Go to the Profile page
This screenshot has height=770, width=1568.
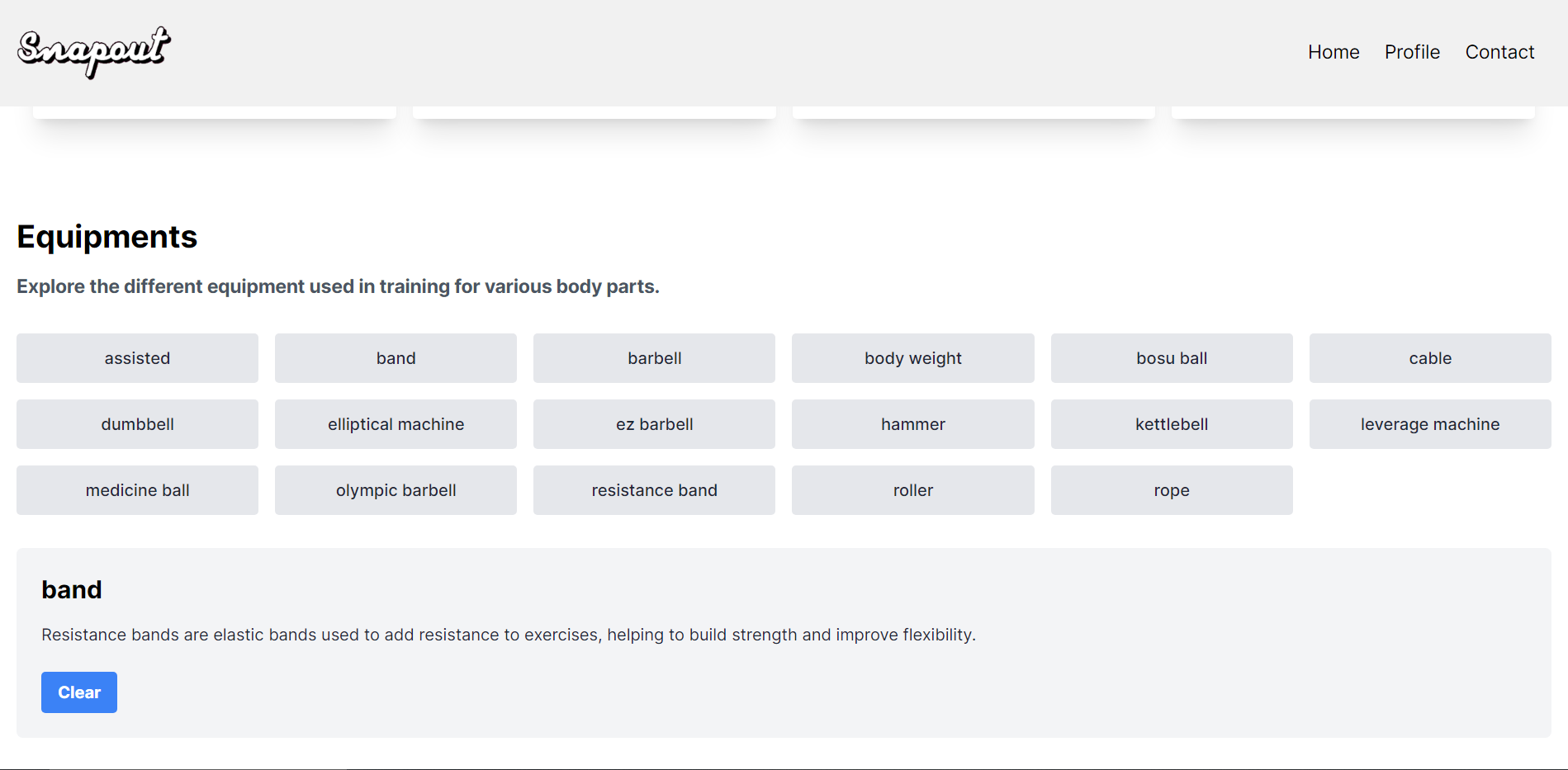[1412, 52]
